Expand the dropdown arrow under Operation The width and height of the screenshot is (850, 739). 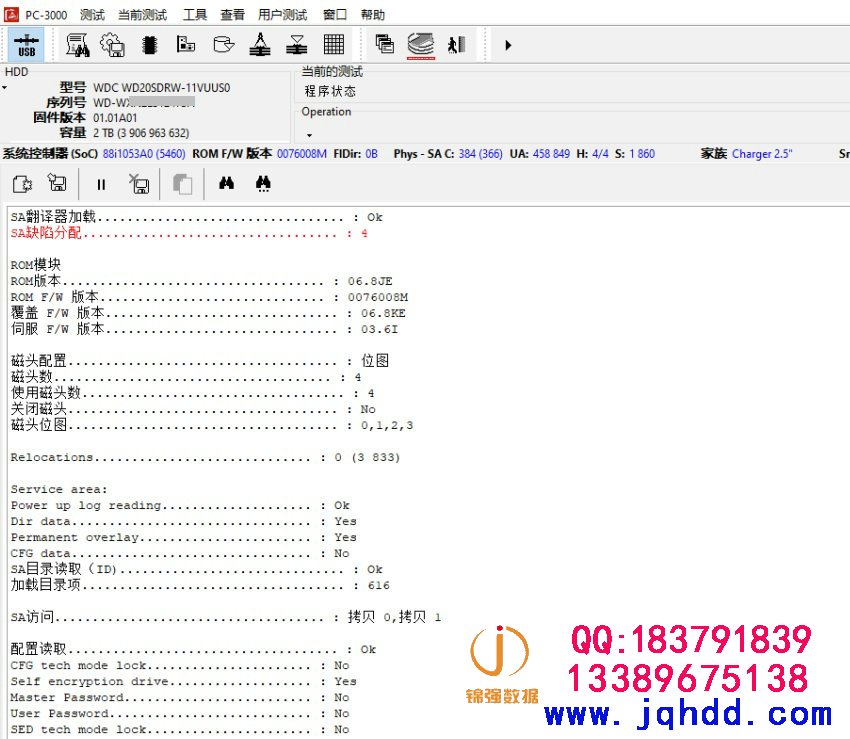click(x=310, y=135)
